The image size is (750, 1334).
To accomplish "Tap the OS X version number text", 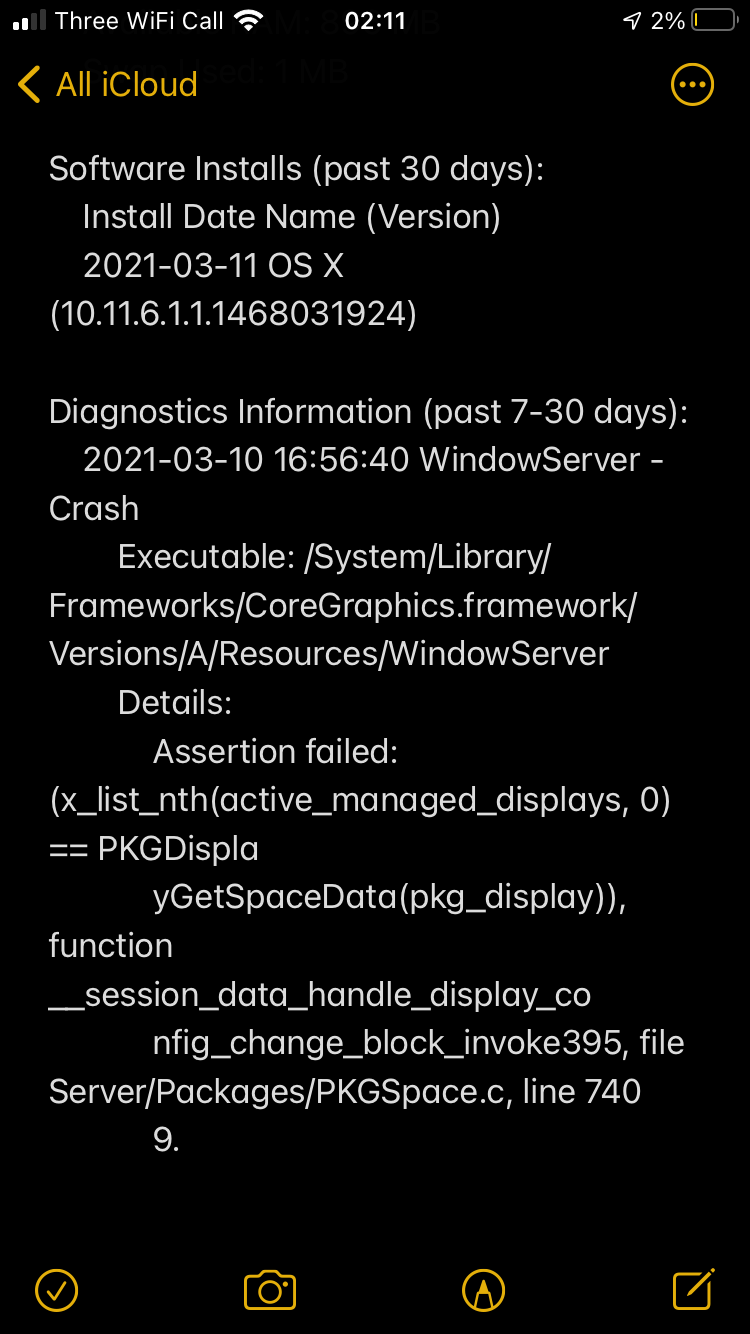I will coord(233,315).
